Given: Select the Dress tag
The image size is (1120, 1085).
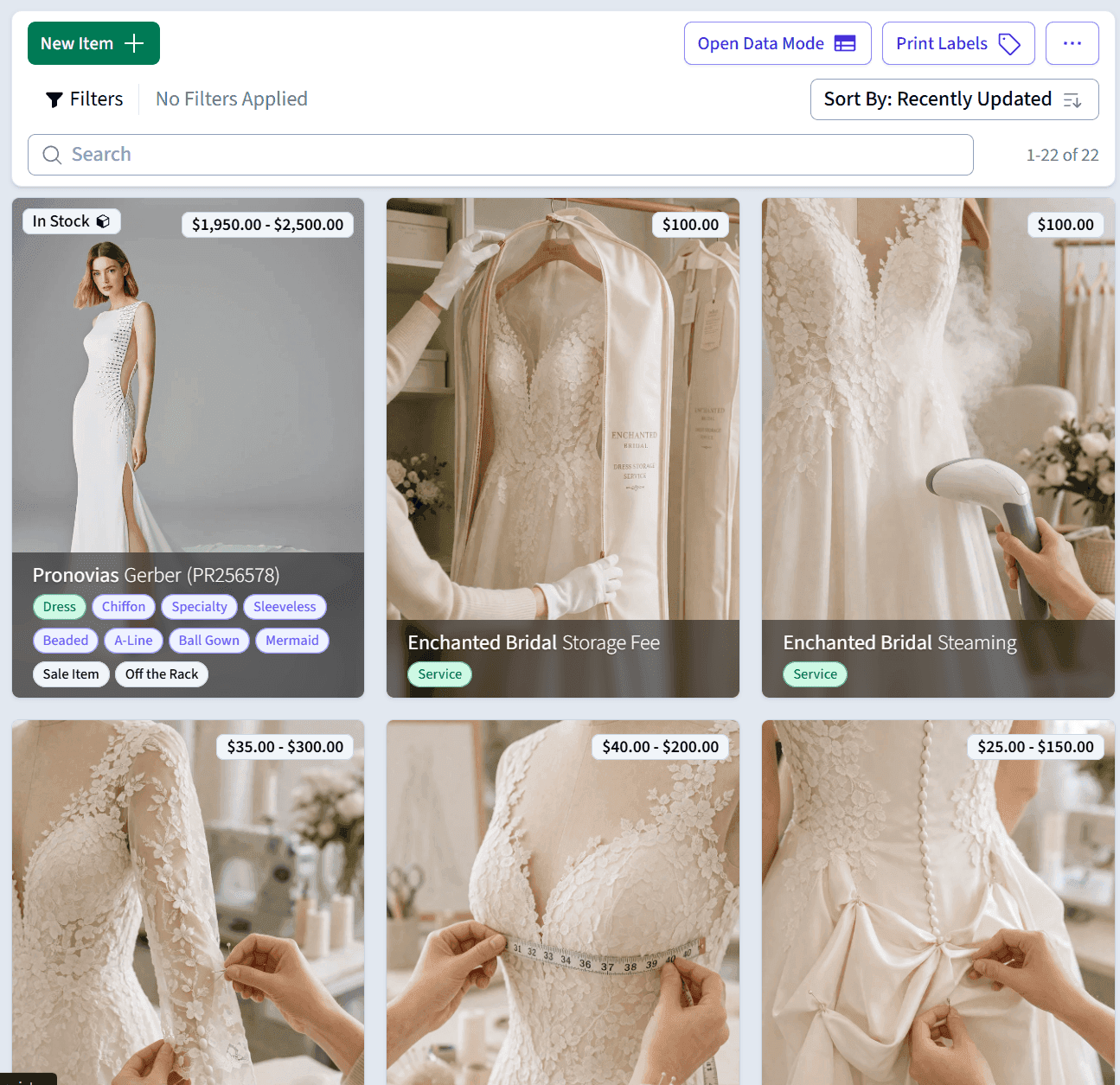Looking at the screenshot, I should (x=60, y=607).
